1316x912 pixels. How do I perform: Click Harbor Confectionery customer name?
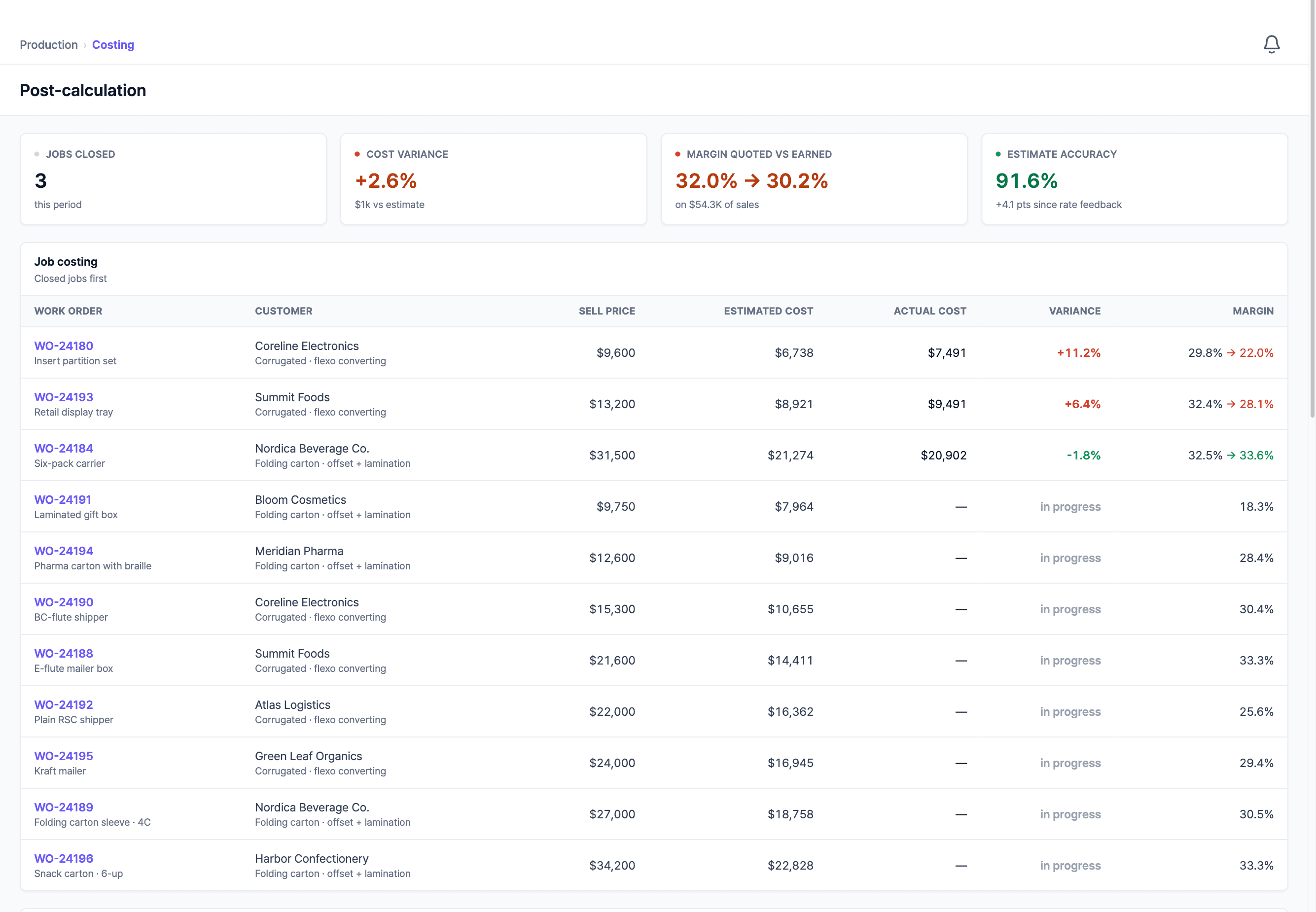pyautogui.click(x=312, y=858)
